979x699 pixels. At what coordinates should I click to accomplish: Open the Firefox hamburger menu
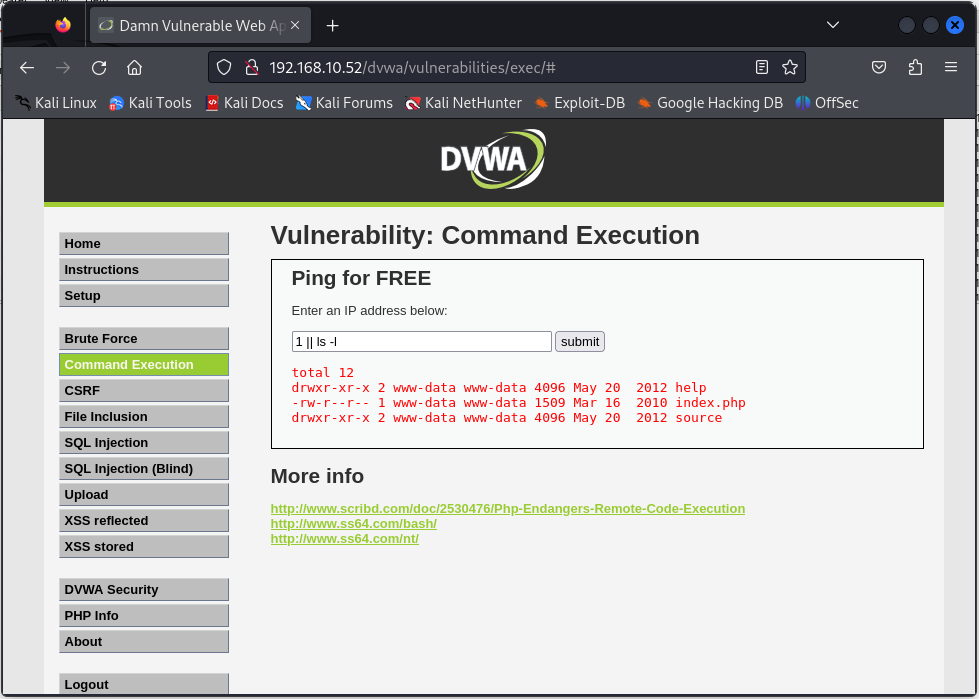(951, 67)
